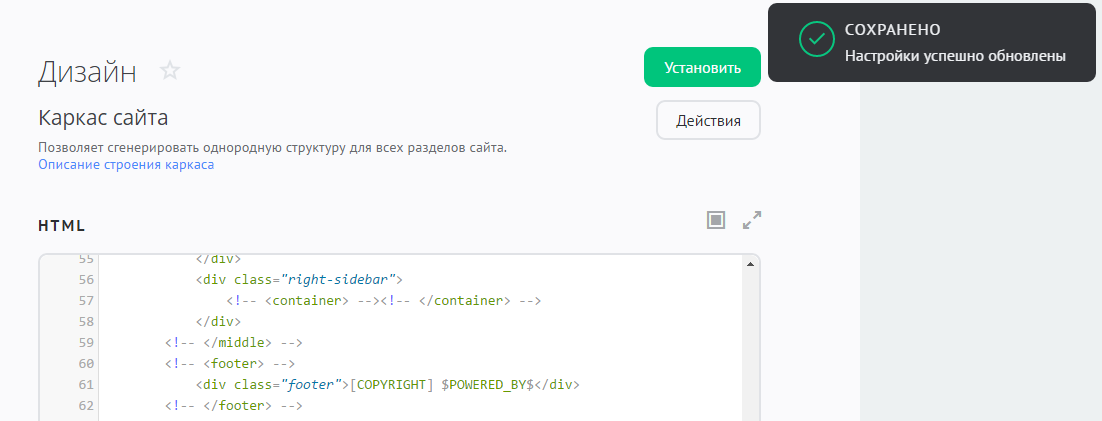Click the square icon above HTML editor
The height and width of the screenshot is (421, 1102).
(715, 220)
